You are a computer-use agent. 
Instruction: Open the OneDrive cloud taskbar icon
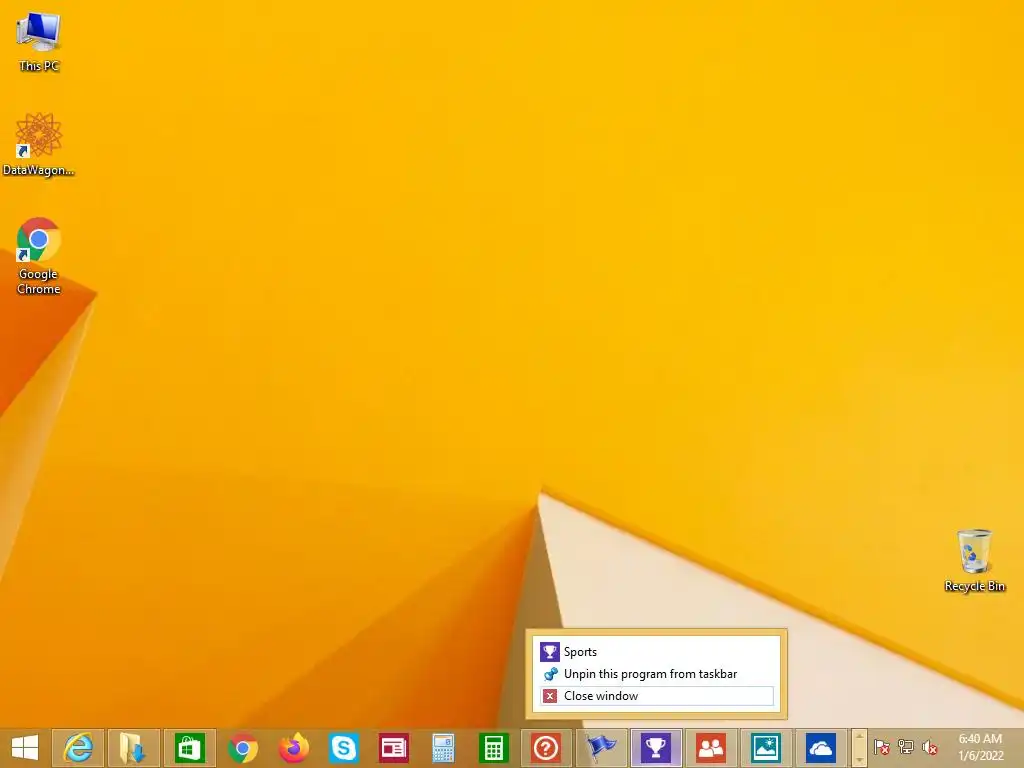pyautogui.click(x=821, y=748)
